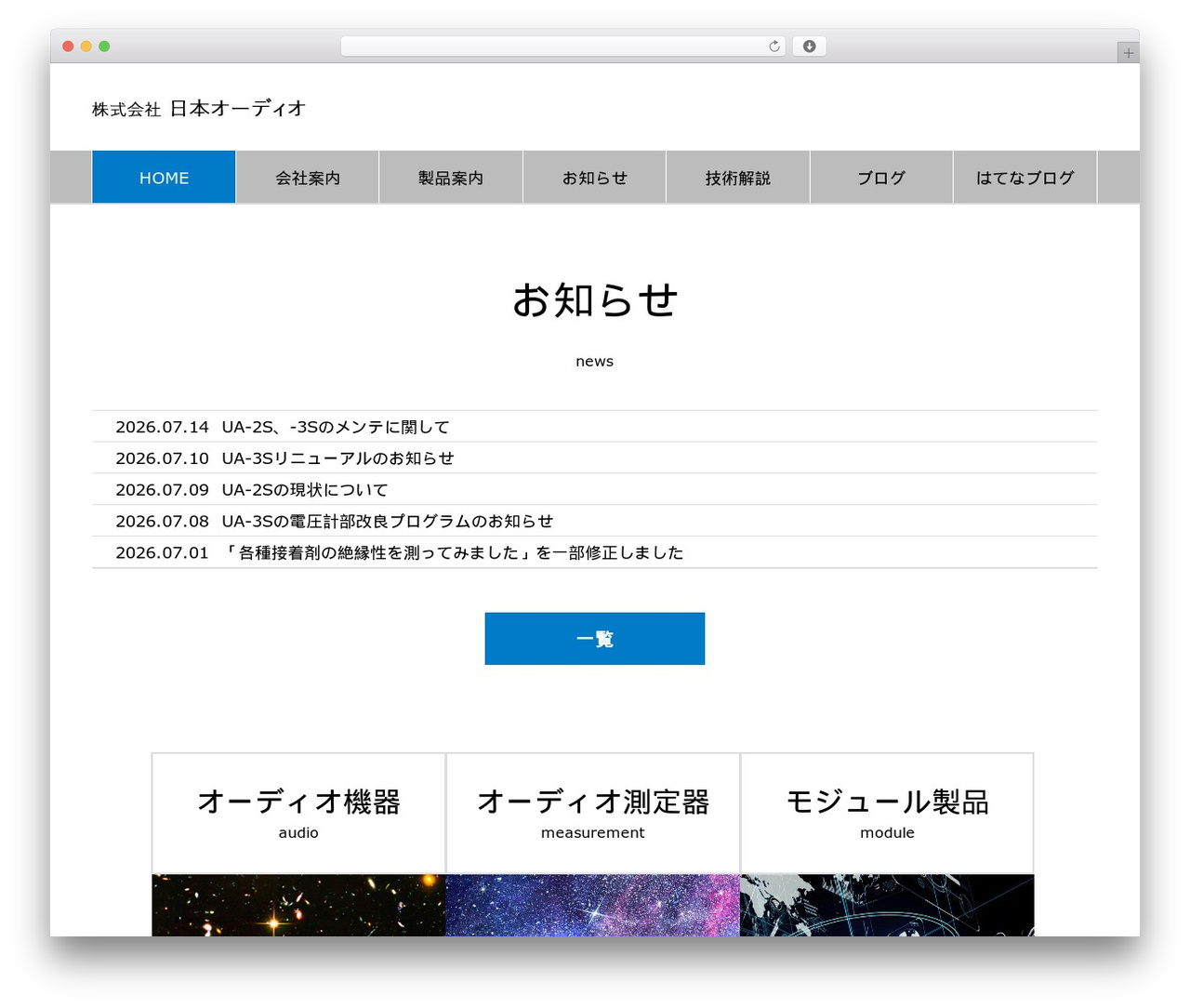The height and width of the screenshot is (1008, 1190).
Task: Click the date 2026.07.08
Action: point(162,522)
